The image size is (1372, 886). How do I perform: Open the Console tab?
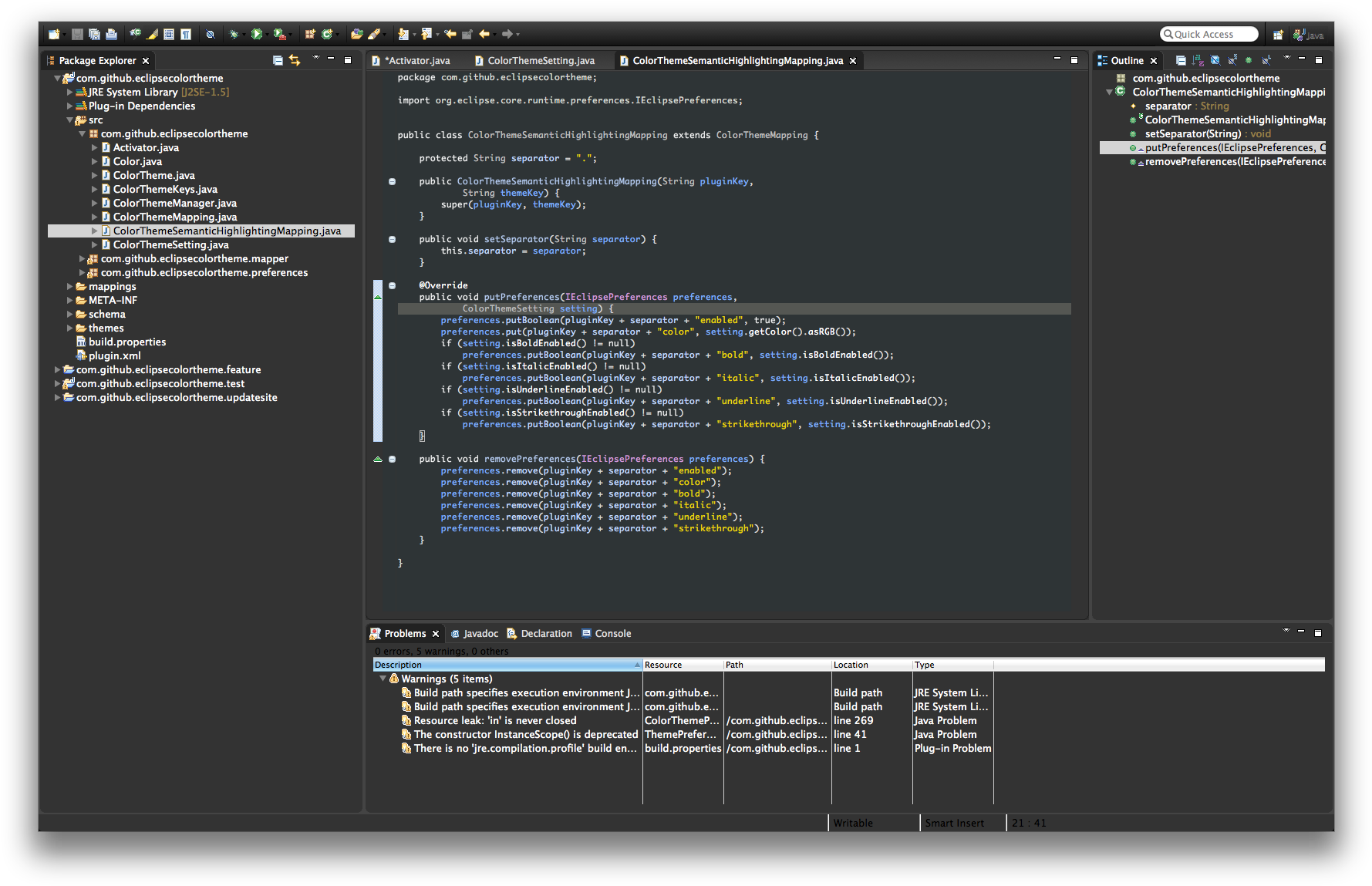point(612,634)
